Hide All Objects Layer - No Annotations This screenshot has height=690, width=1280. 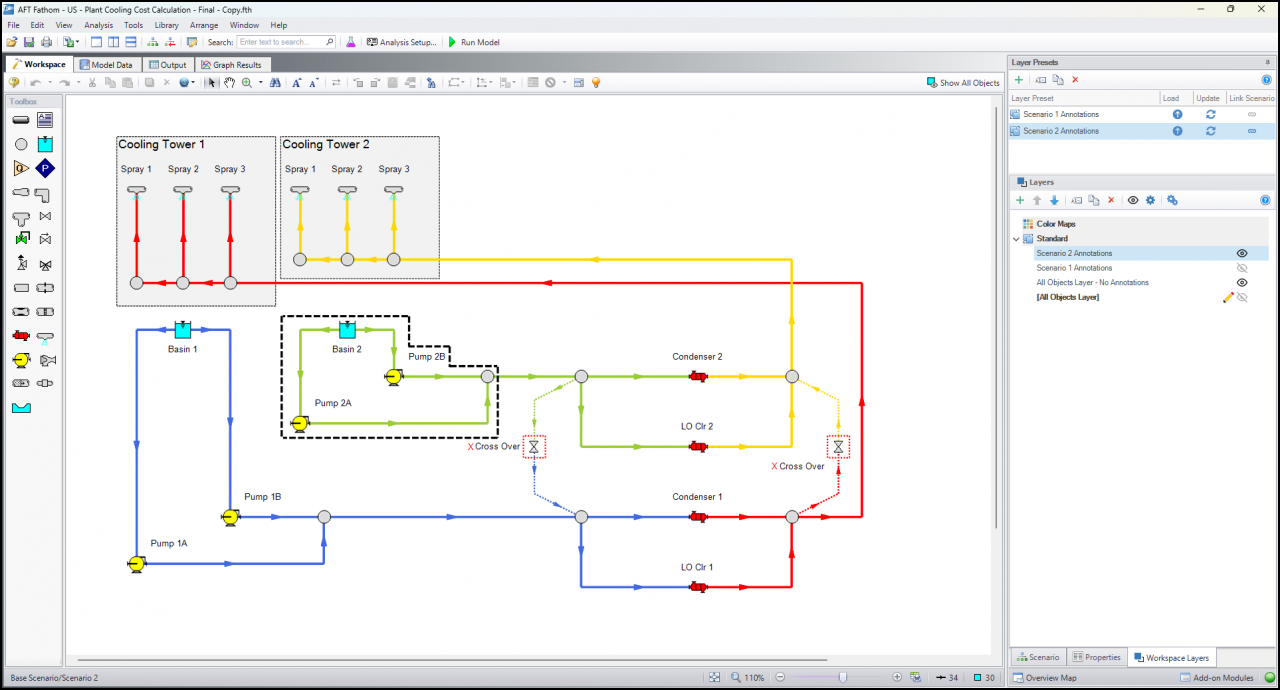tap(1242, 282)
